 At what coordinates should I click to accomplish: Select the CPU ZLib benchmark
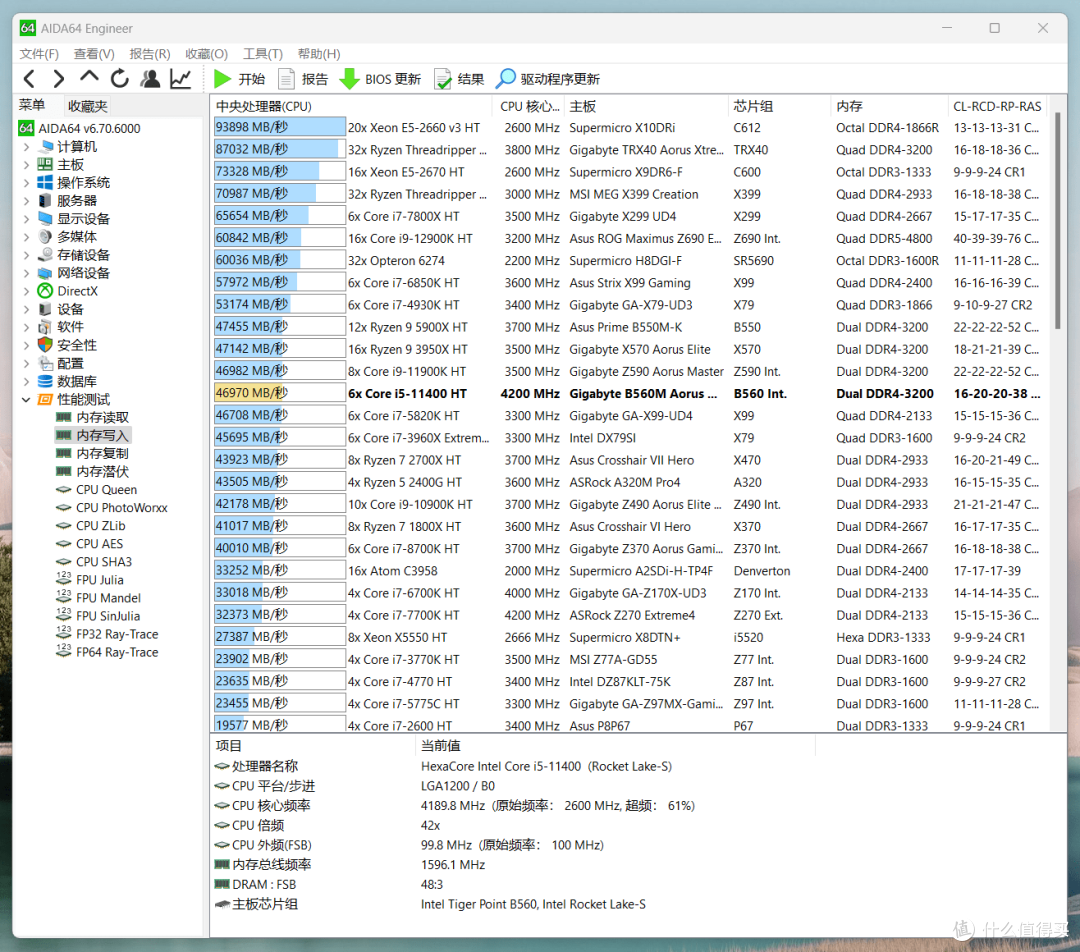coord(91,526)
